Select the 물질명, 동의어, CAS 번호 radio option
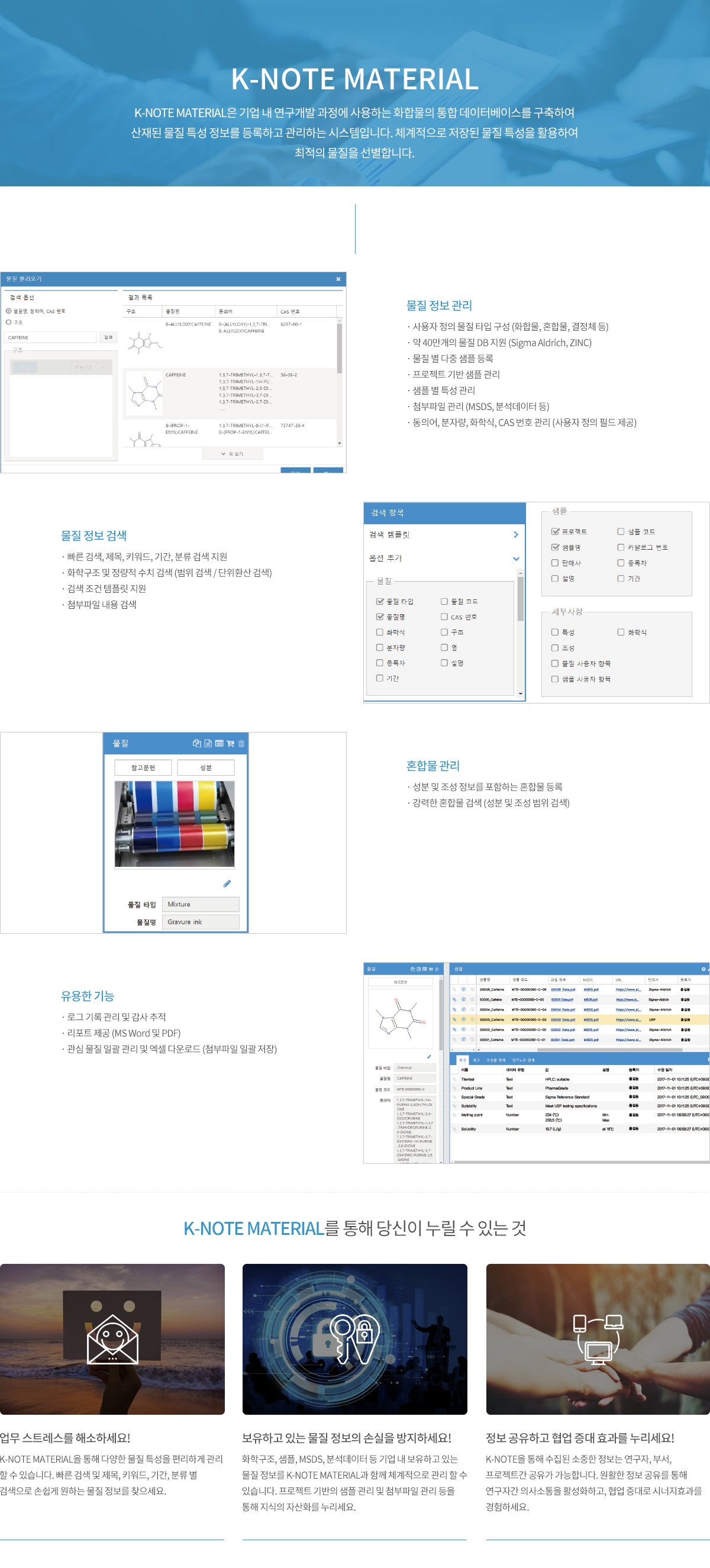Viewport: 710px width, 1568px height. [8, 311]
